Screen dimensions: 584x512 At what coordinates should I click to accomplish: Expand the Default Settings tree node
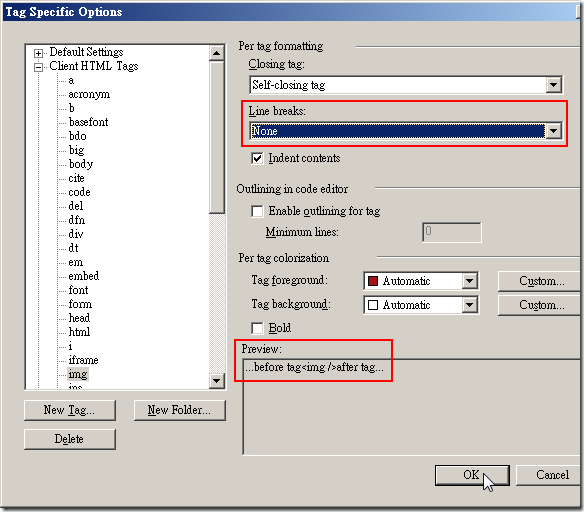[x=38, y=53]
